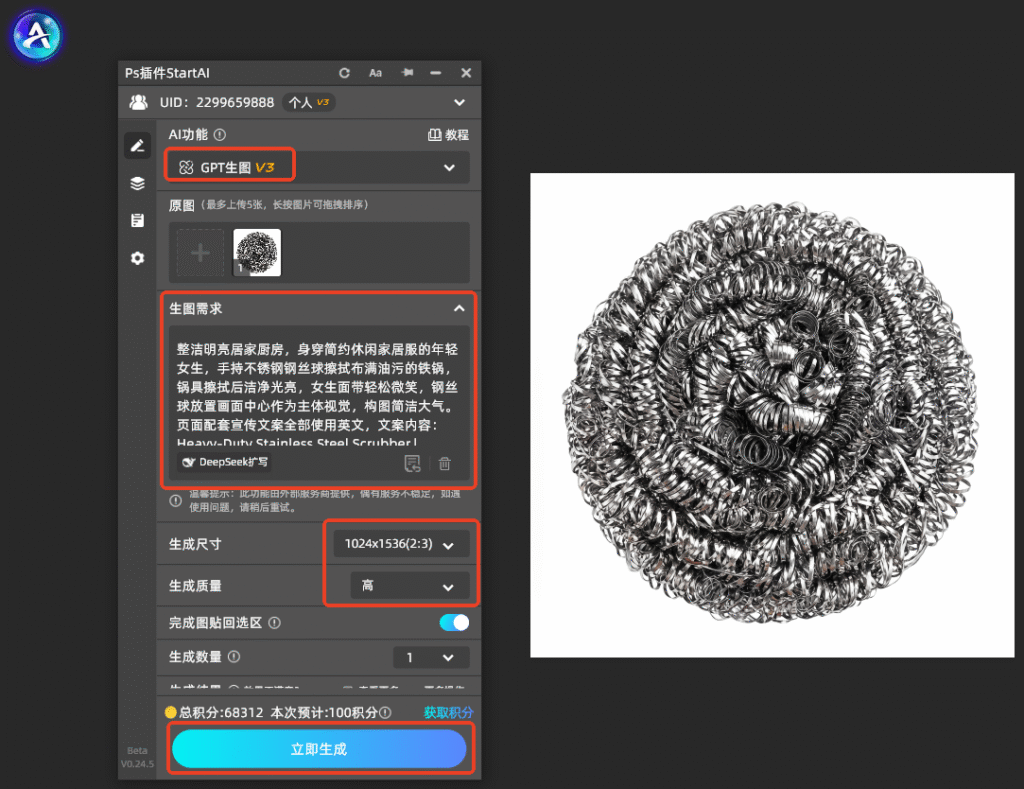Open the layers icon in sidebar
This screenshot has width=1024, height=789.
point(137,184)
